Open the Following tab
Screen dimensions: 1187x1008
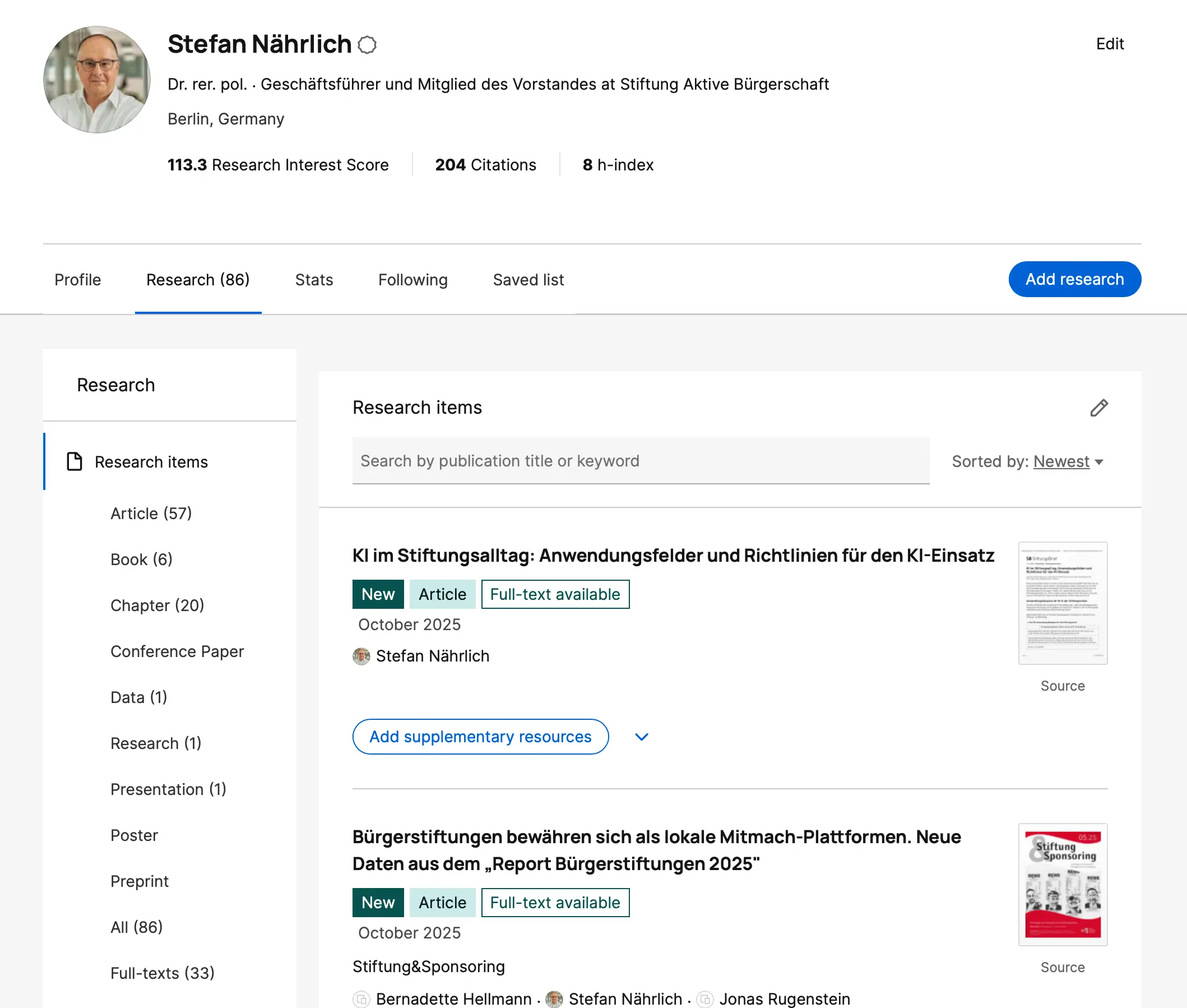[x=412, y=280]
